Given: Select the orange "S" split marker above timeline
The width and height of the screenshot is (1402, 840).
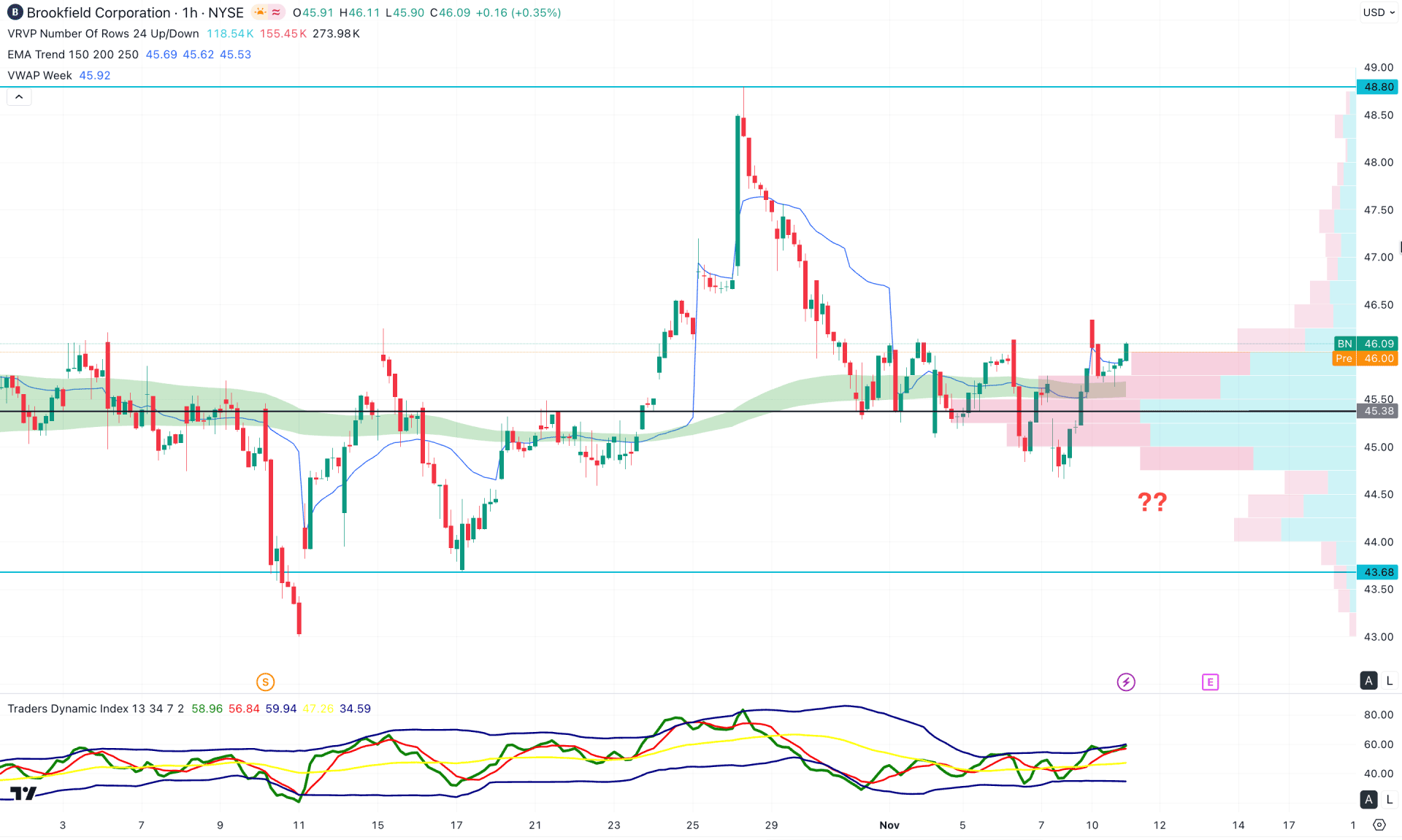Looking at the screenshot, I should coord(266,681).
